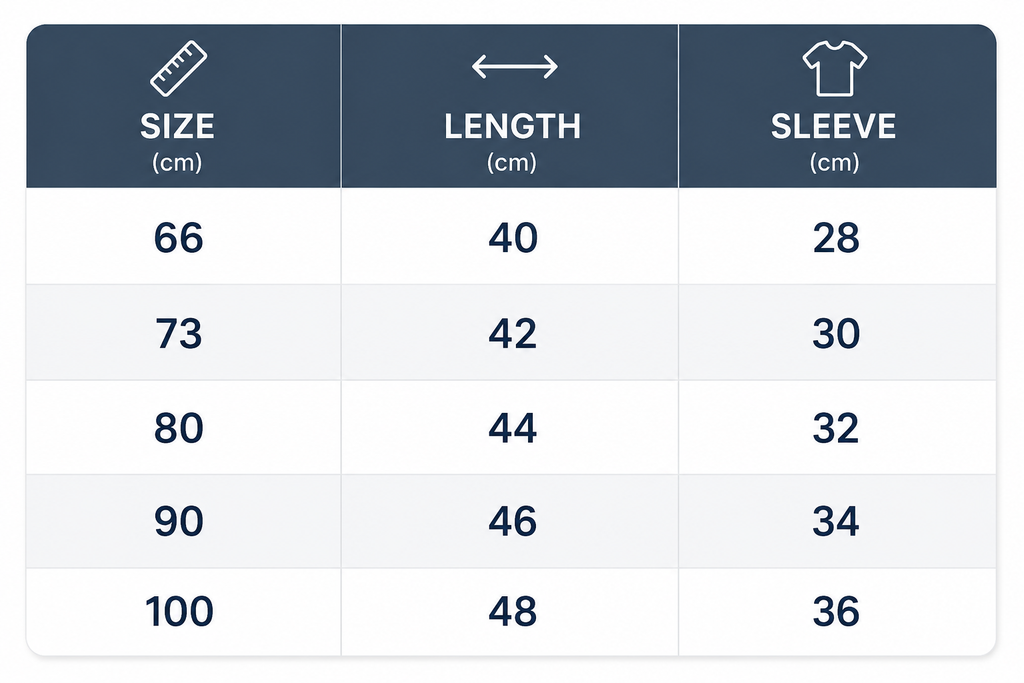
Task: Select the SIZE column header text
Action: 178,126
